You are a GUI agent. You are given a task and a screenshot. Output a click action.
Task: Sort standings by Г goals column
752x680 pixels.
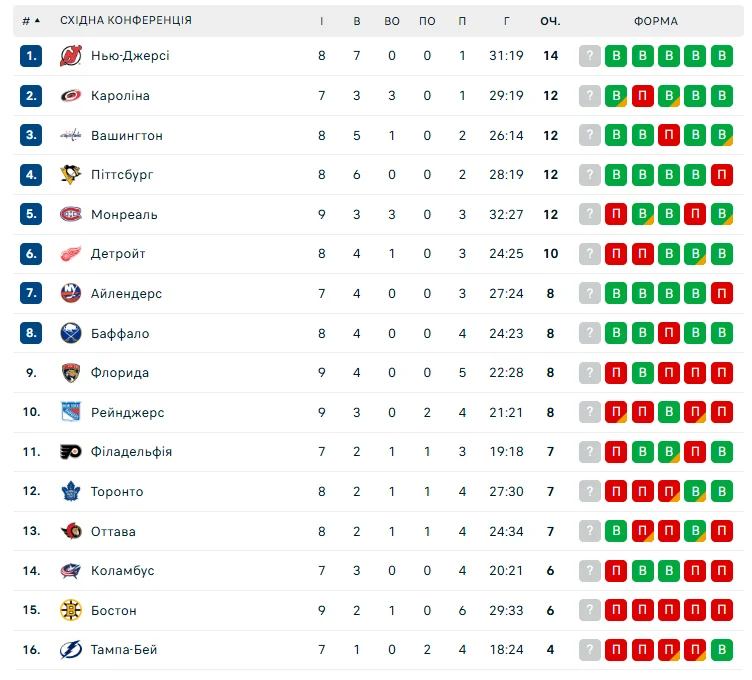(507, 21)
